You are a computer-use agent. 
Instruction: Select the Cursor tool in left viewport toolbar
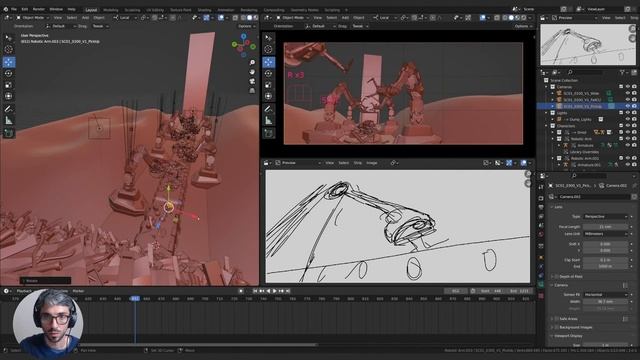click(9, 49)
